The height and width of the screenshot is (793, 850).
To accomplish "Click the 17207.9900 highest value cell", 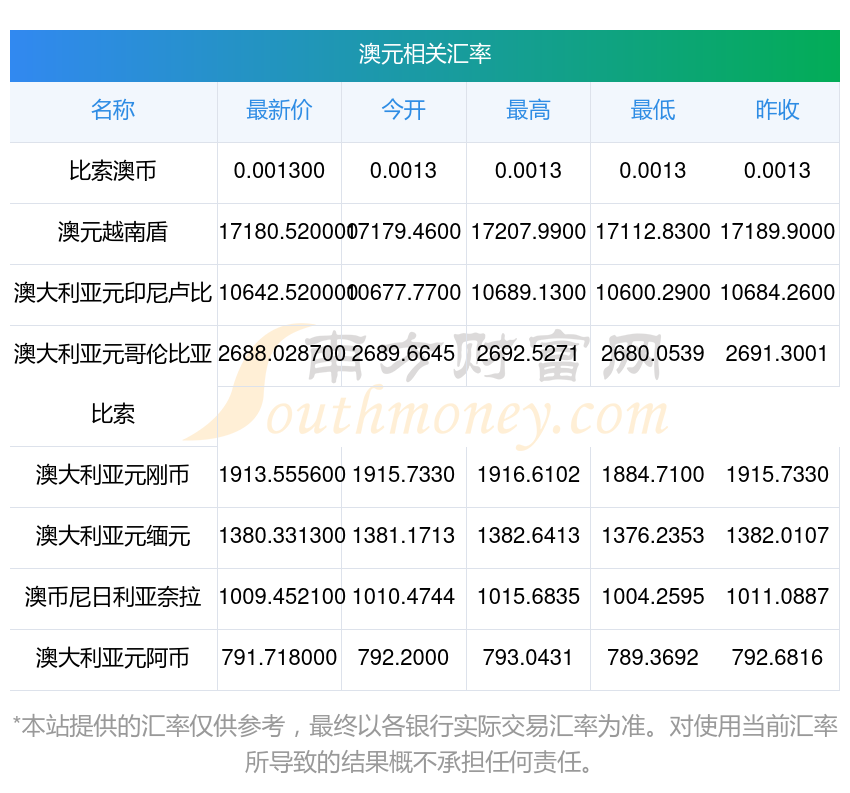I will pyautogui.click(x=528, y=232).
